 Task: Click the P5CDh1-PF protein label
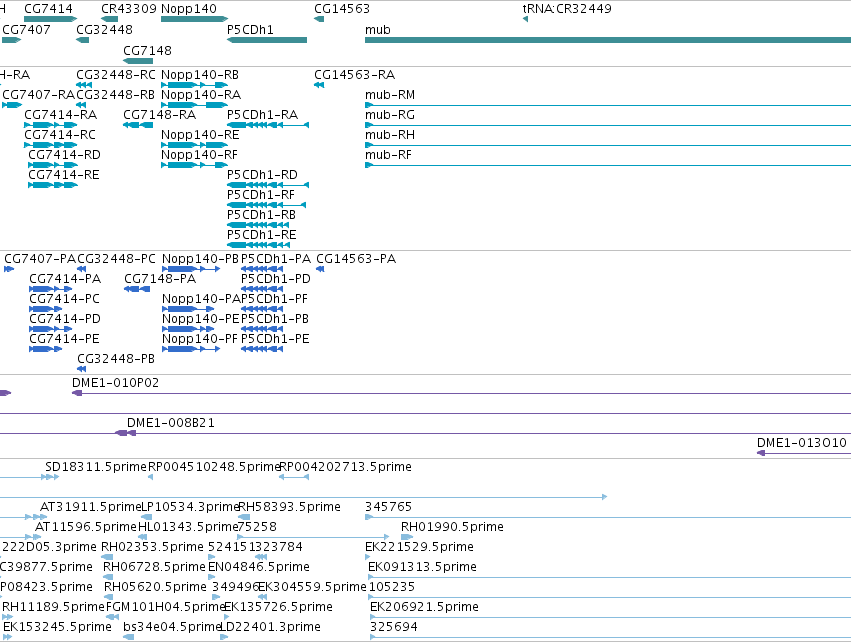tap(275, 299)
